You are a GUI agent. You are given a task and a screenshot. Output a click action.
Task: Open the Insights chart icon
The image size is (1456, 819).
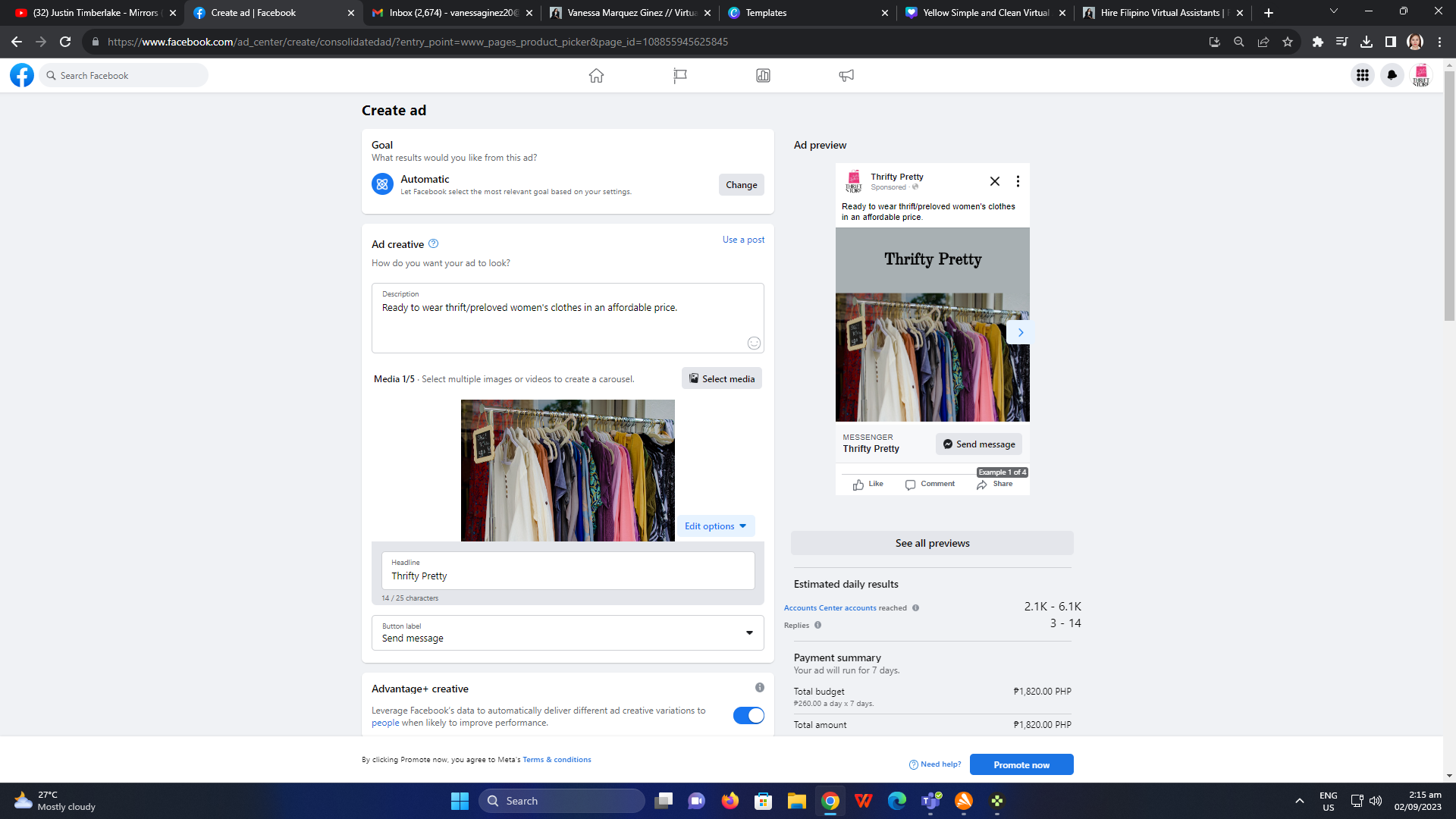click(763, 75)
